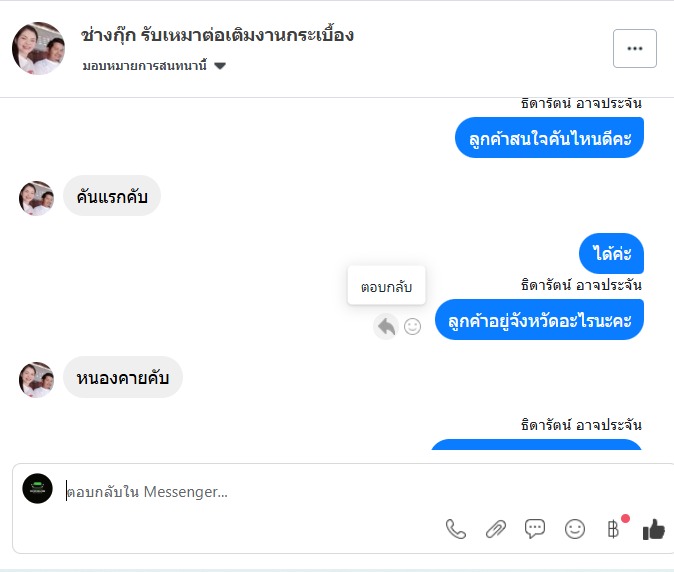The width and height of the screenshot is (674, 572).
Task: Click the phone call icon
Action: (x=456, y=529)
